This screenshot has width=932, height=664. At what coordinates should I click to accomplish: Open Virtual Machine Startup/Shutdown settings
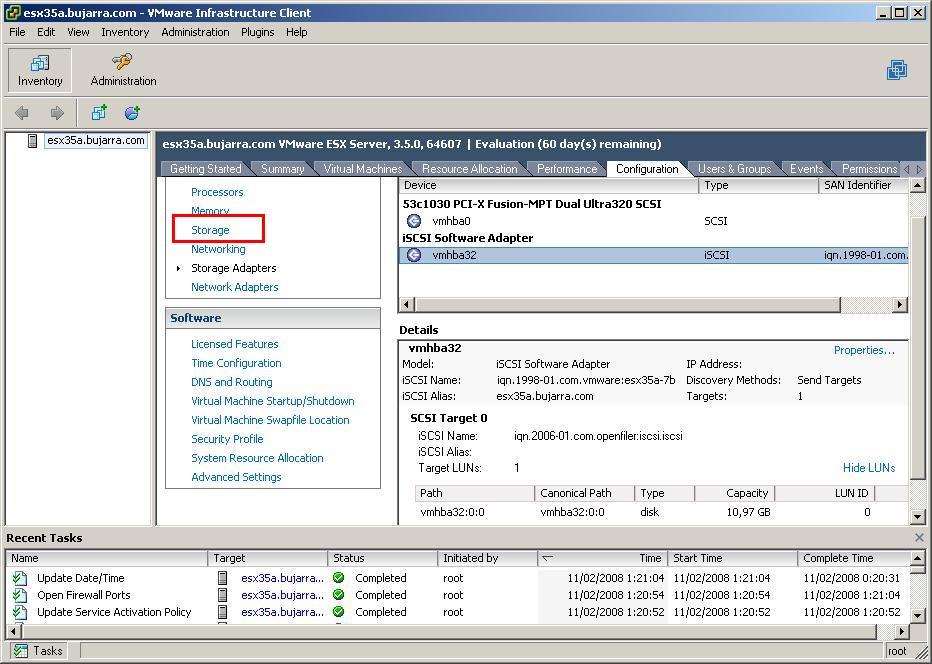273,401
